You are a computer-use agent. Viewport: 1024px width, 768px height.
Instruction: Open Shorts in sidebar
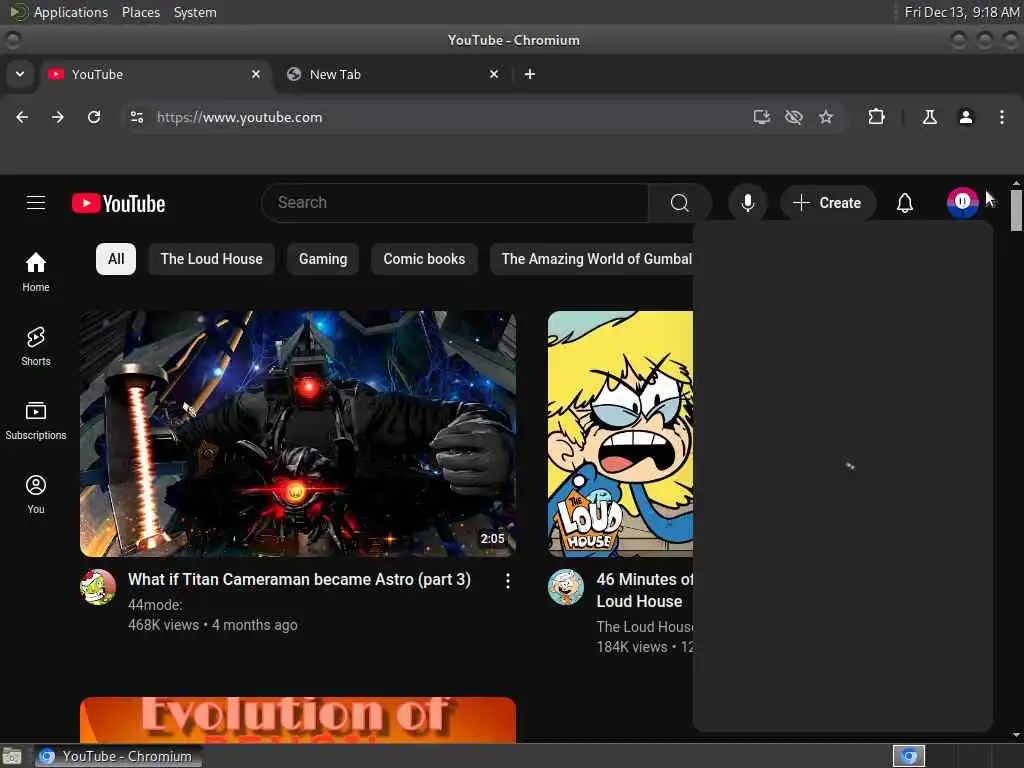pos(36,346)
